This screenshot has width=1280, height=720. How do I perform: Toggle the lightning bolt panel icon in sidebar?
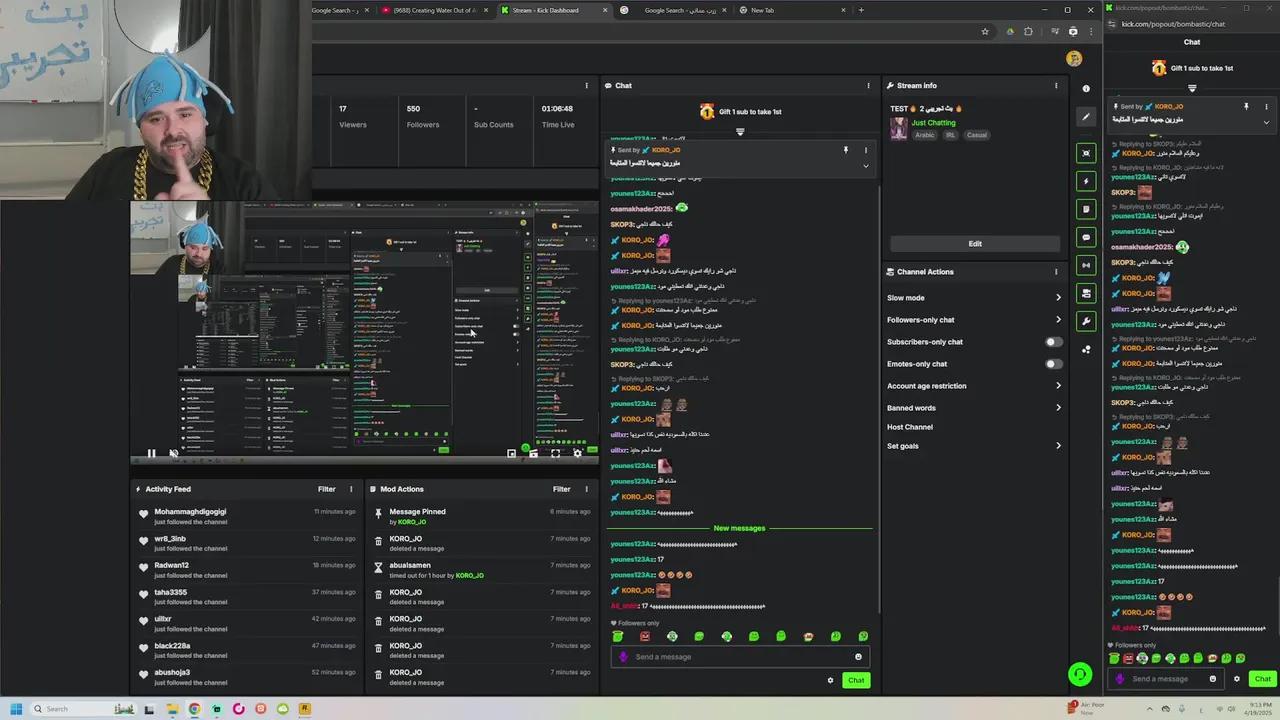coord(1086,181)
